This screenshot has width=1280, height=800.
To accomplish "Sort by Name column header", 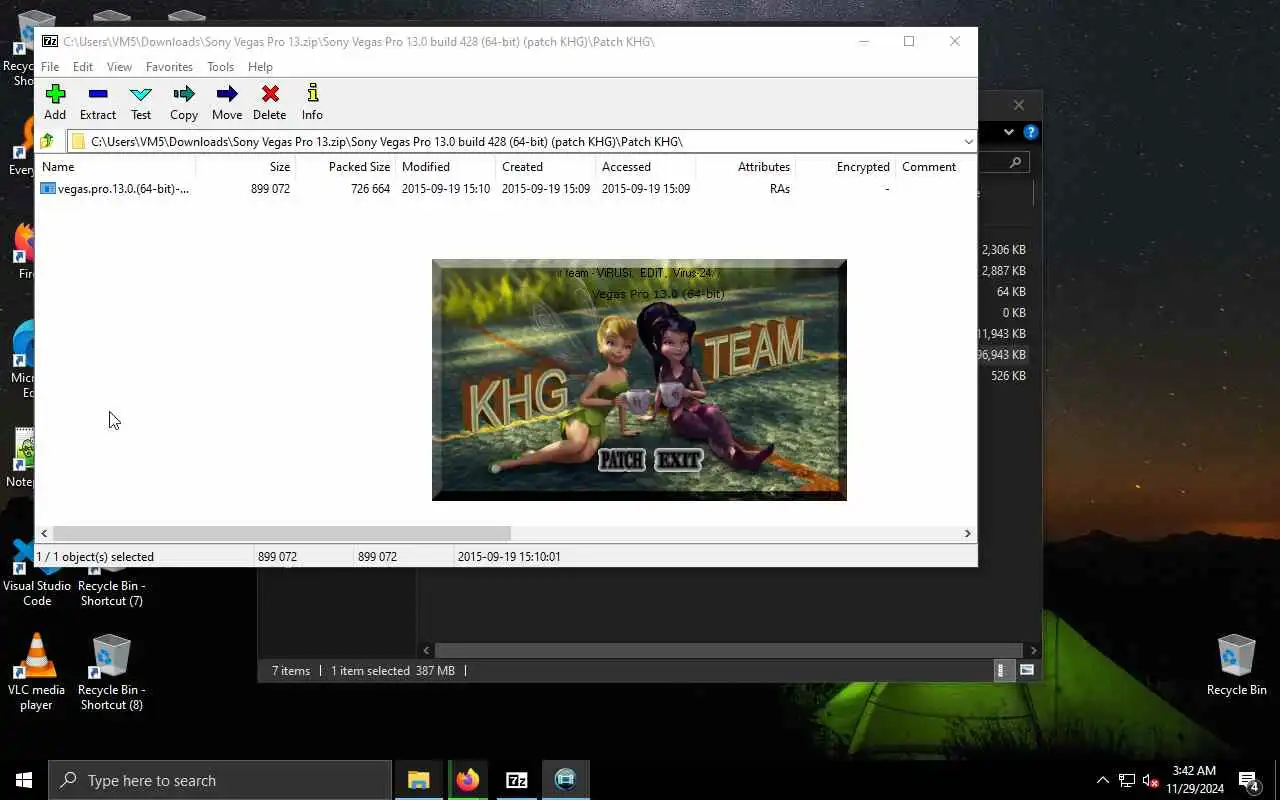I will tap(115, 167).
